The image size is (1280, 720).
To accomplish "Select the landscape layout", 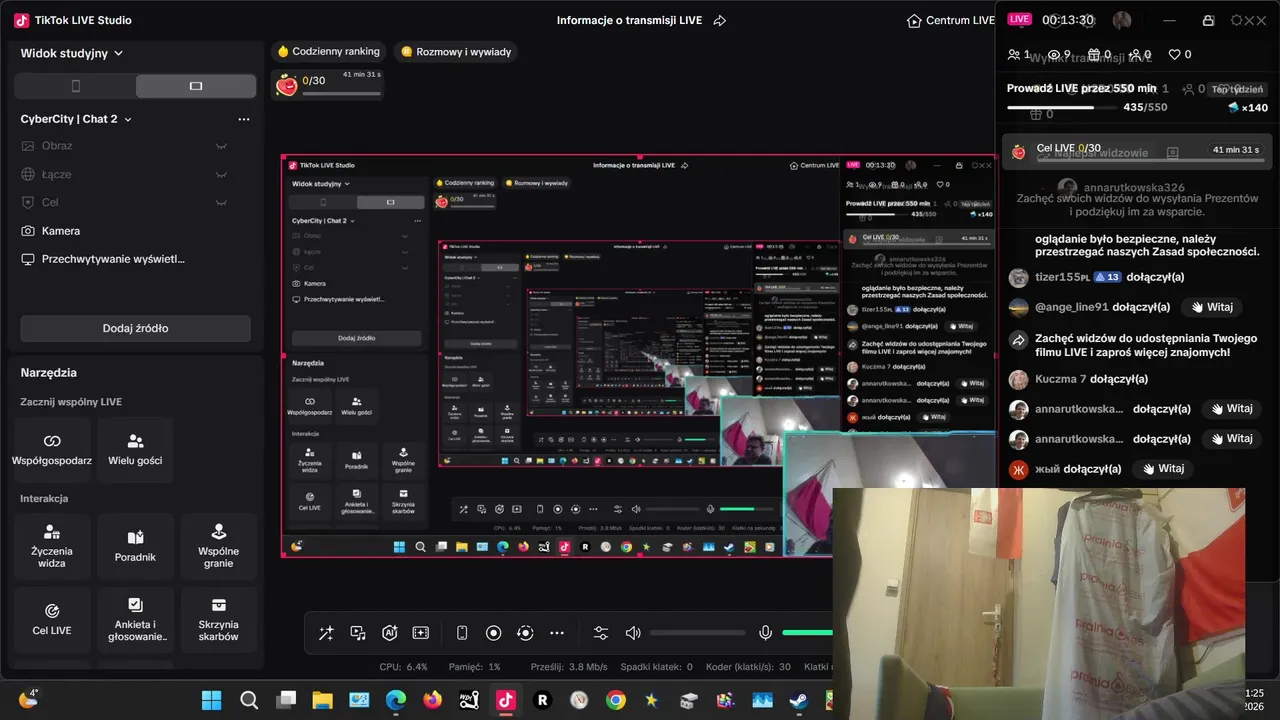I will click(x=196, y=86).
